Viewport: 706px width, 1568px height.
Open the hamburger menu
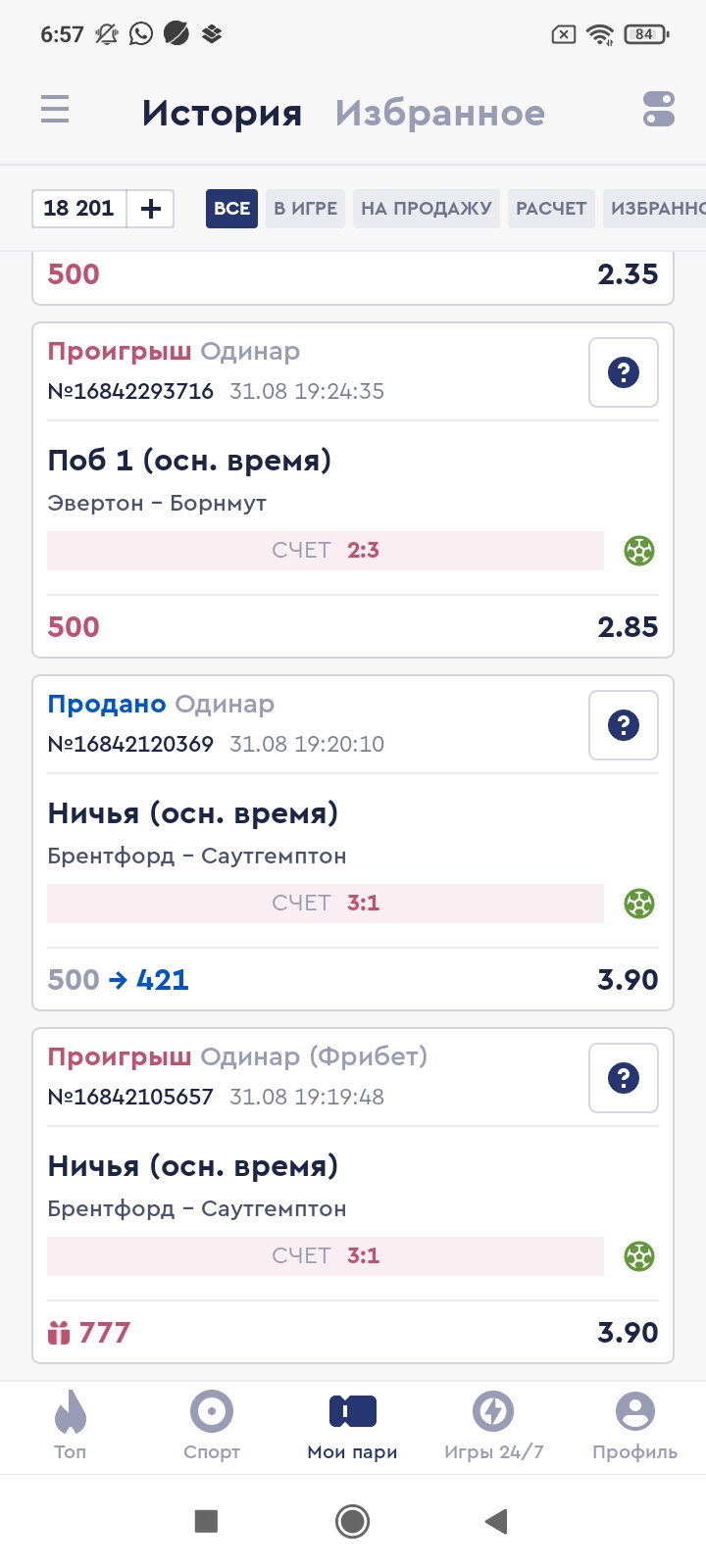click(55, 109)
